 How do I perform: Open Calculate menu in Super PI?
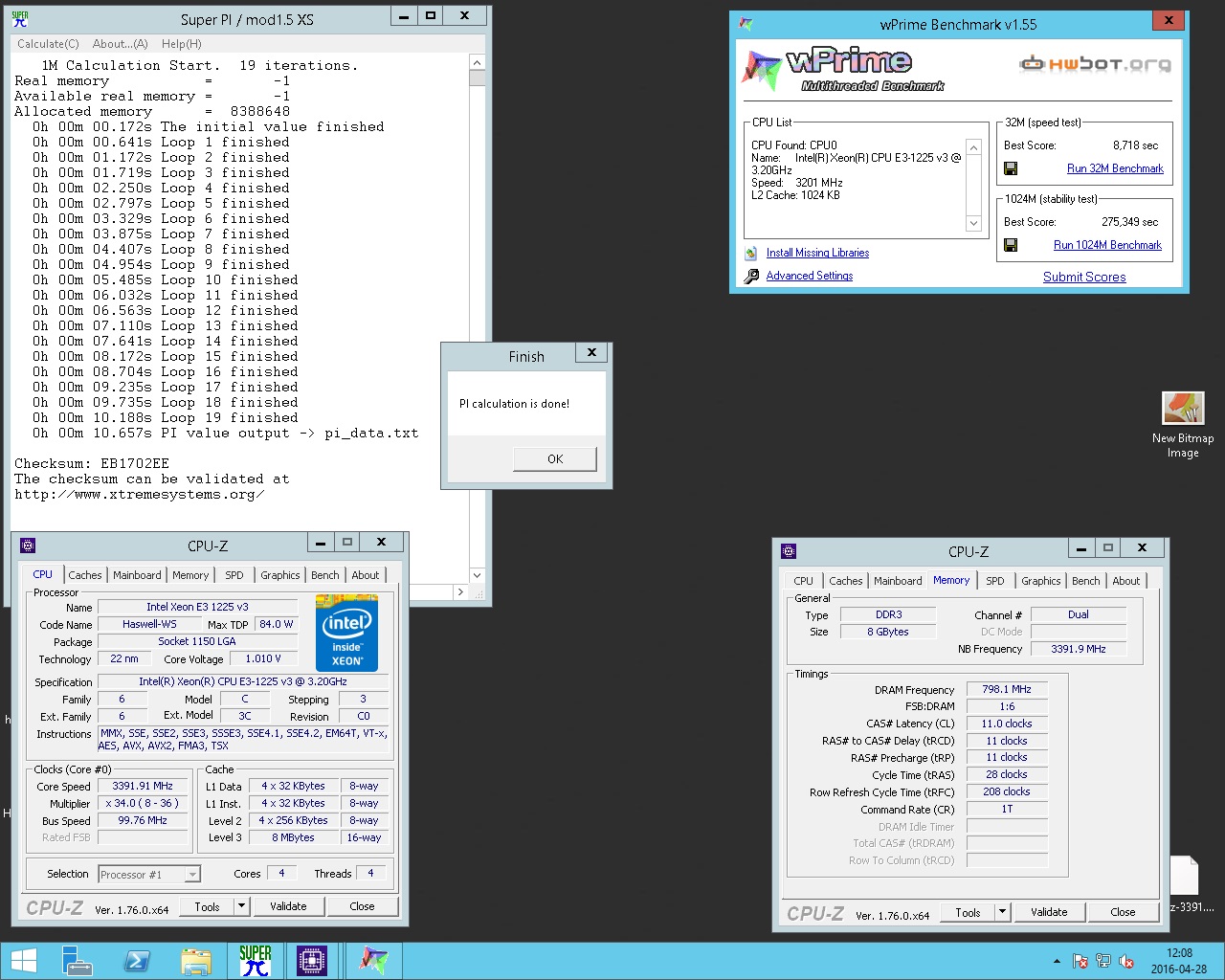click(x=48, y=44)
